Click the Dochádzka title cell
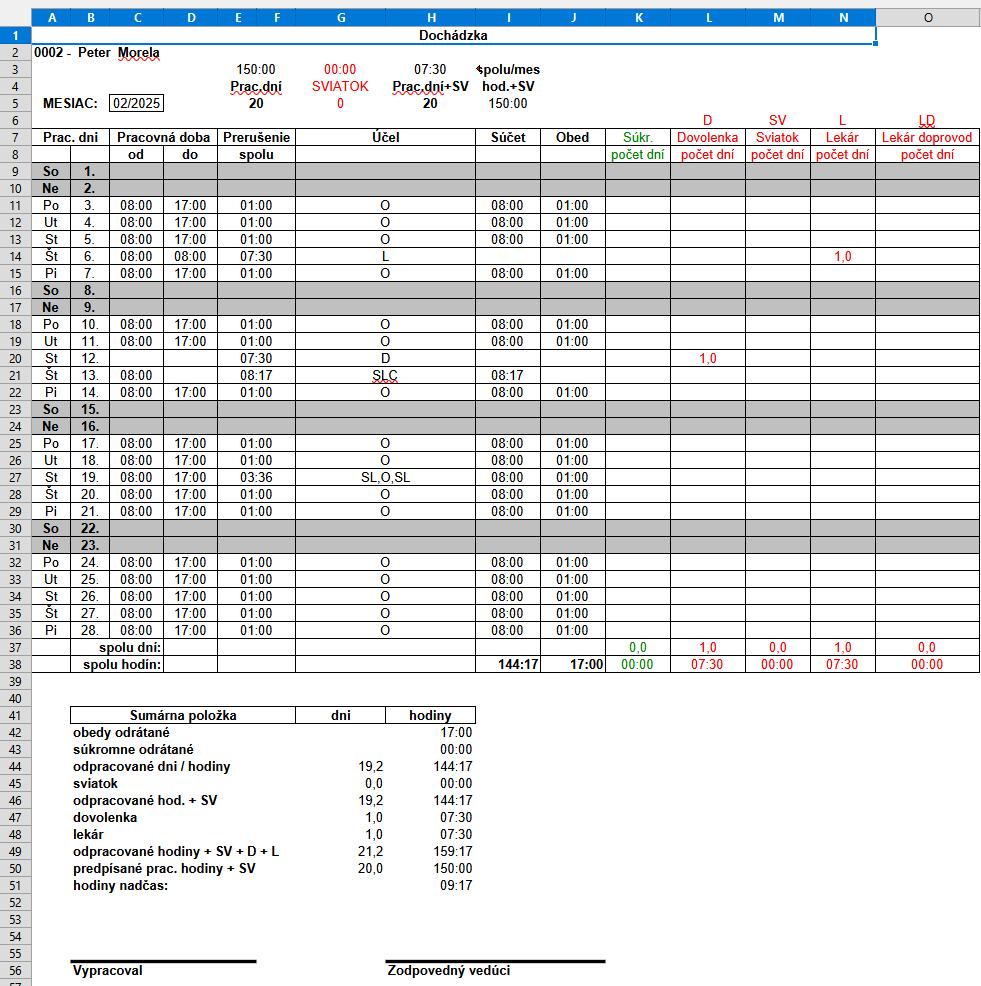The image size is (981, 986). [453, 35]
